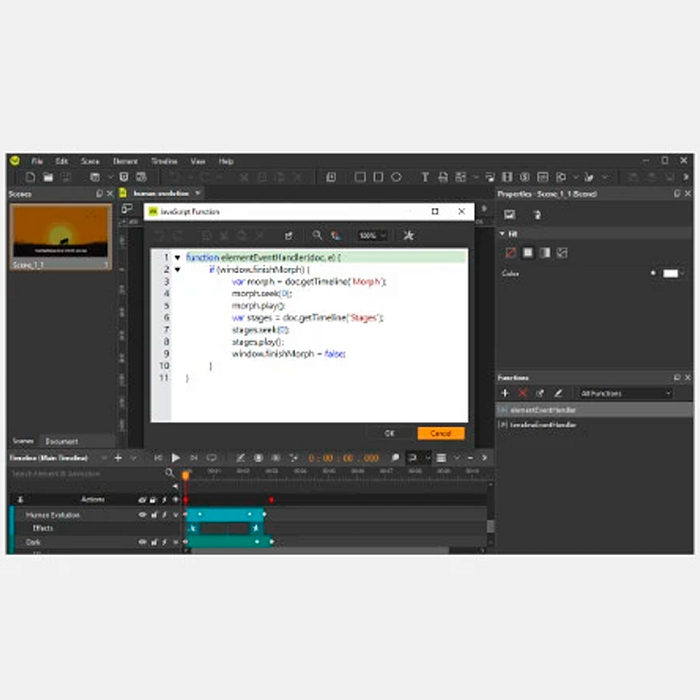Click the OK button in JavaScript dialog
The image size is (700, 700).
pyautogui.click(x=389, y=433)
